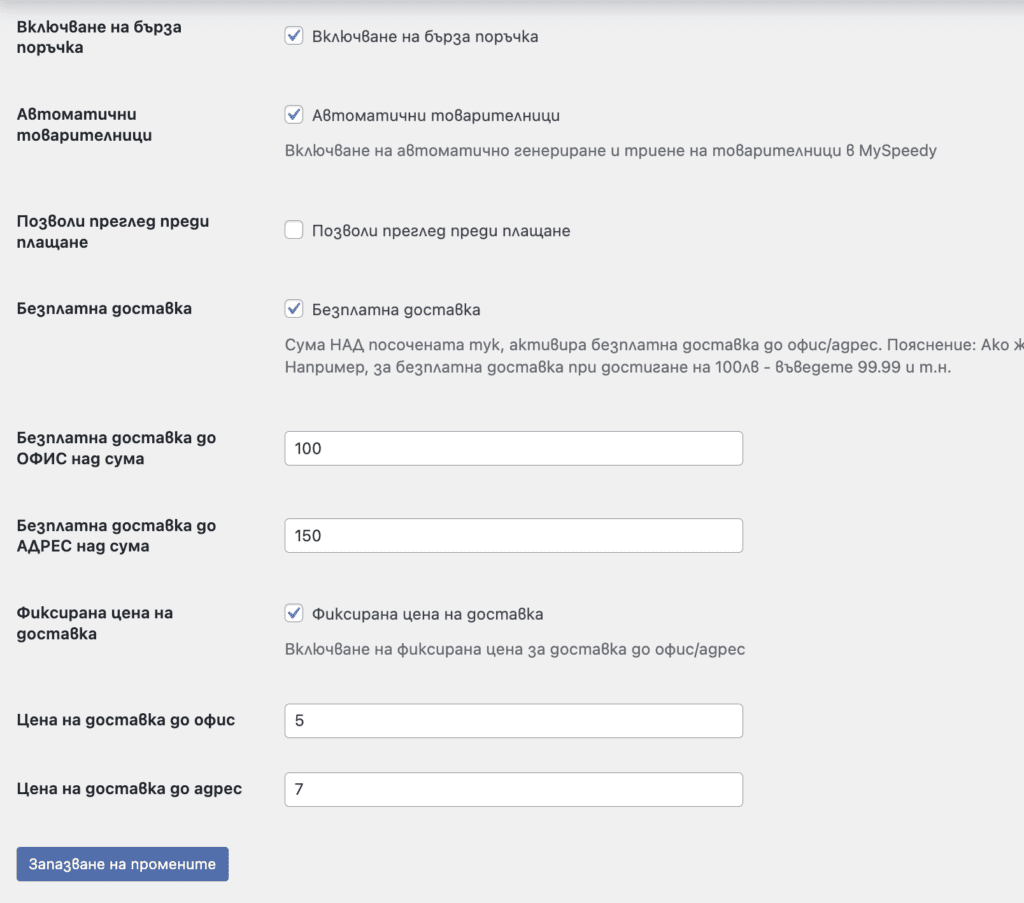The height and width of the screenshot is (903, 1024).
Task: Focus the field showing value 7
Action: (x=513, y=789)
